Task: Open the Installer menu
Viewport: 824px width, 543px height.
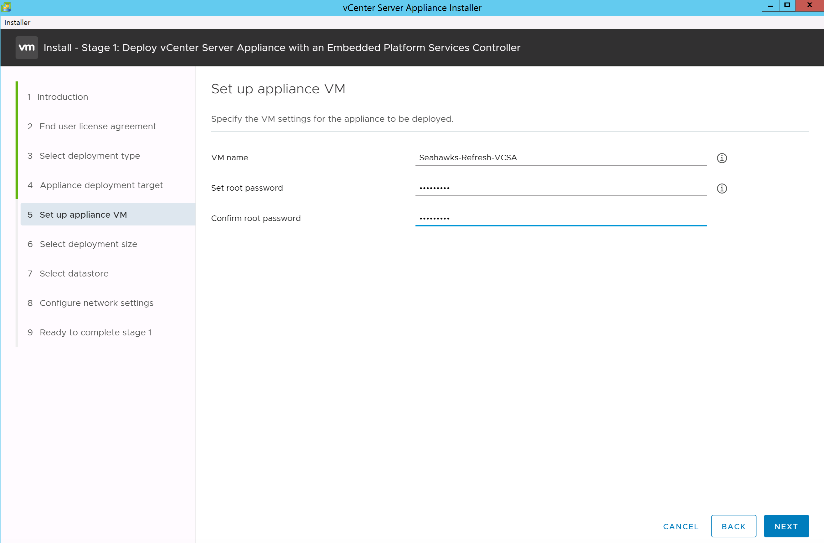Action: point(17,21)
